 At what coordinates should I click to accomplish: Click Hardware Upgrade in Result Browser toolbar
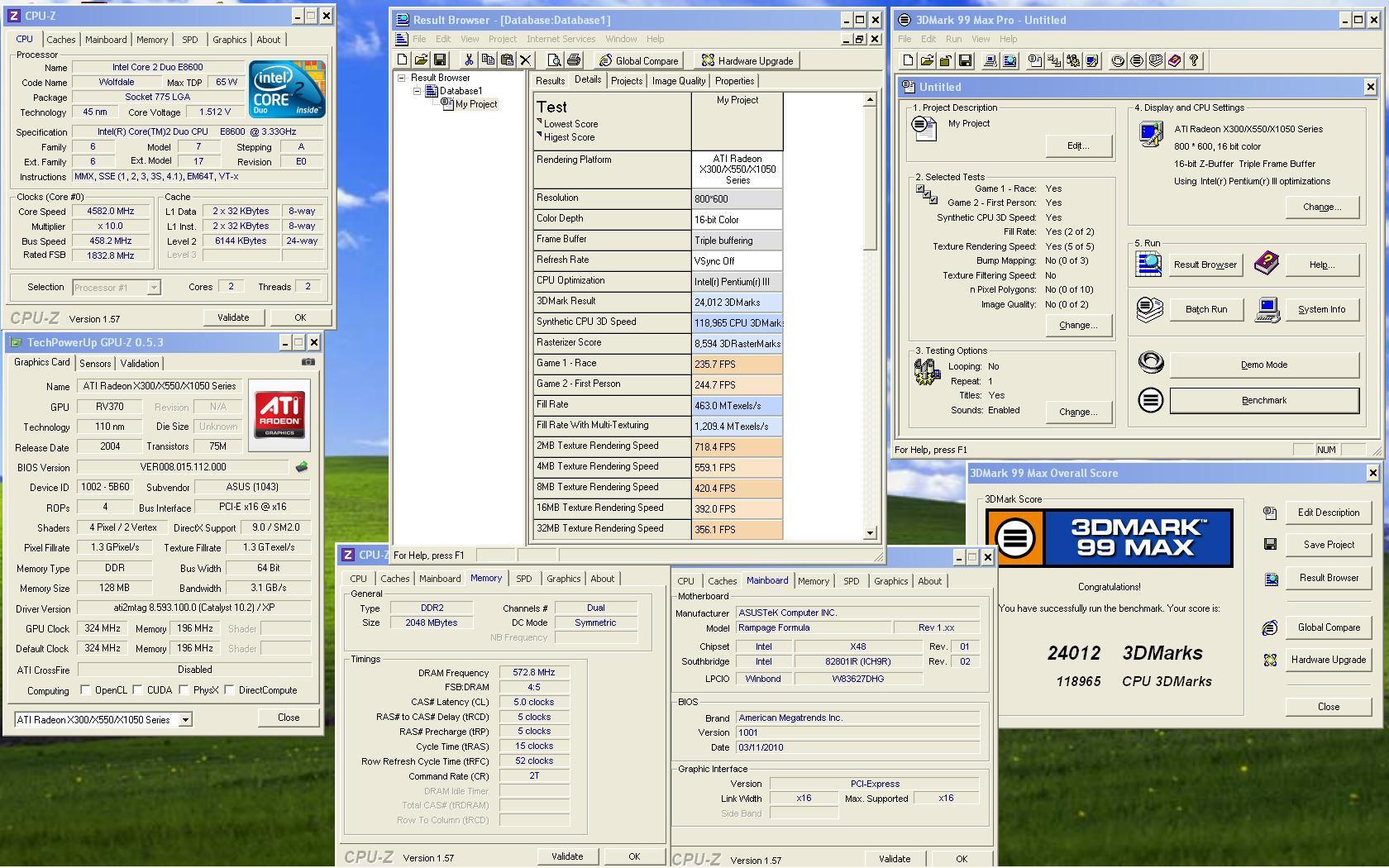[x=747, y=60]
